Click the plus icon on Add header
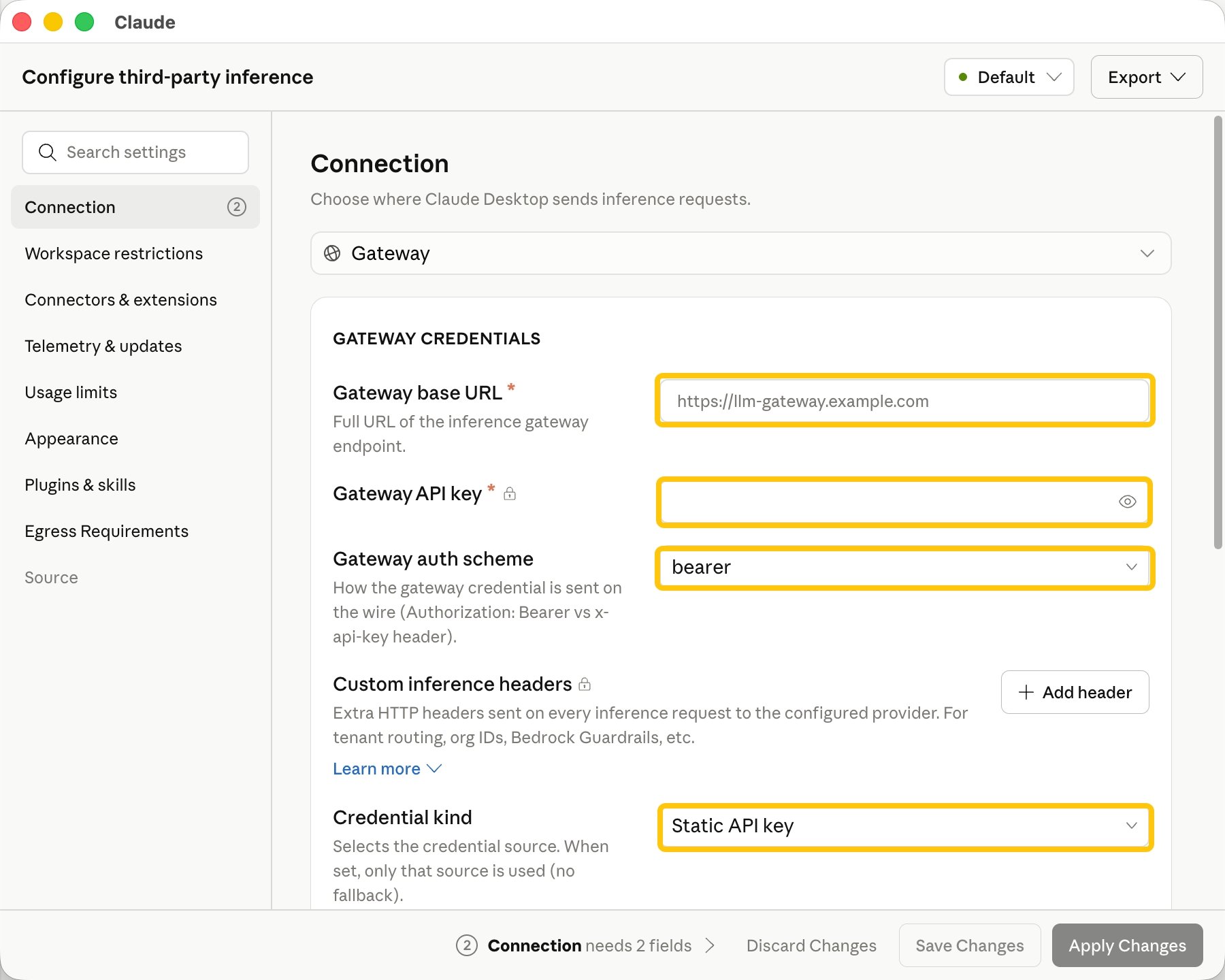 tap(1026, 692)
